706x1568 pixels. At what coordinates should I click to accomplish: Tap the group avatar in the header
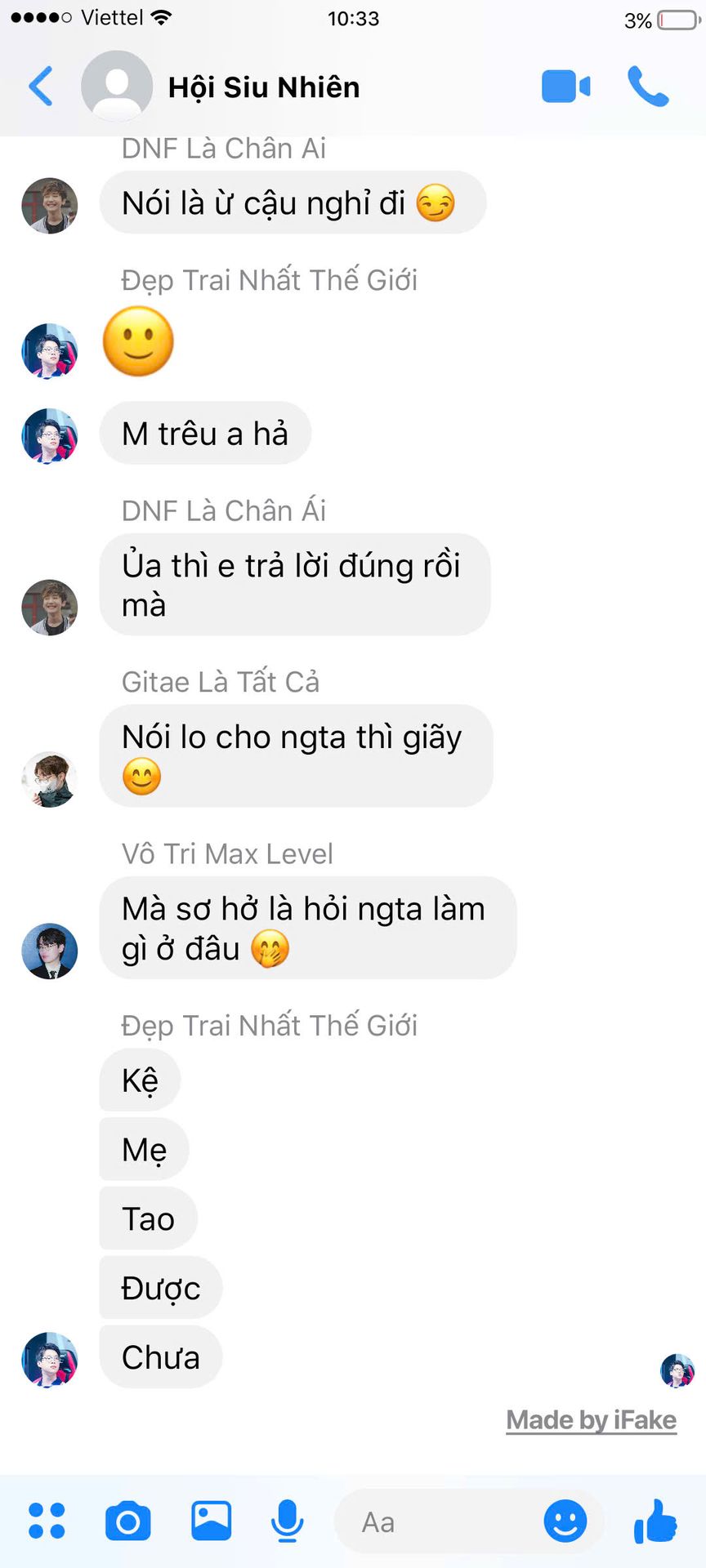click(117, 86)
